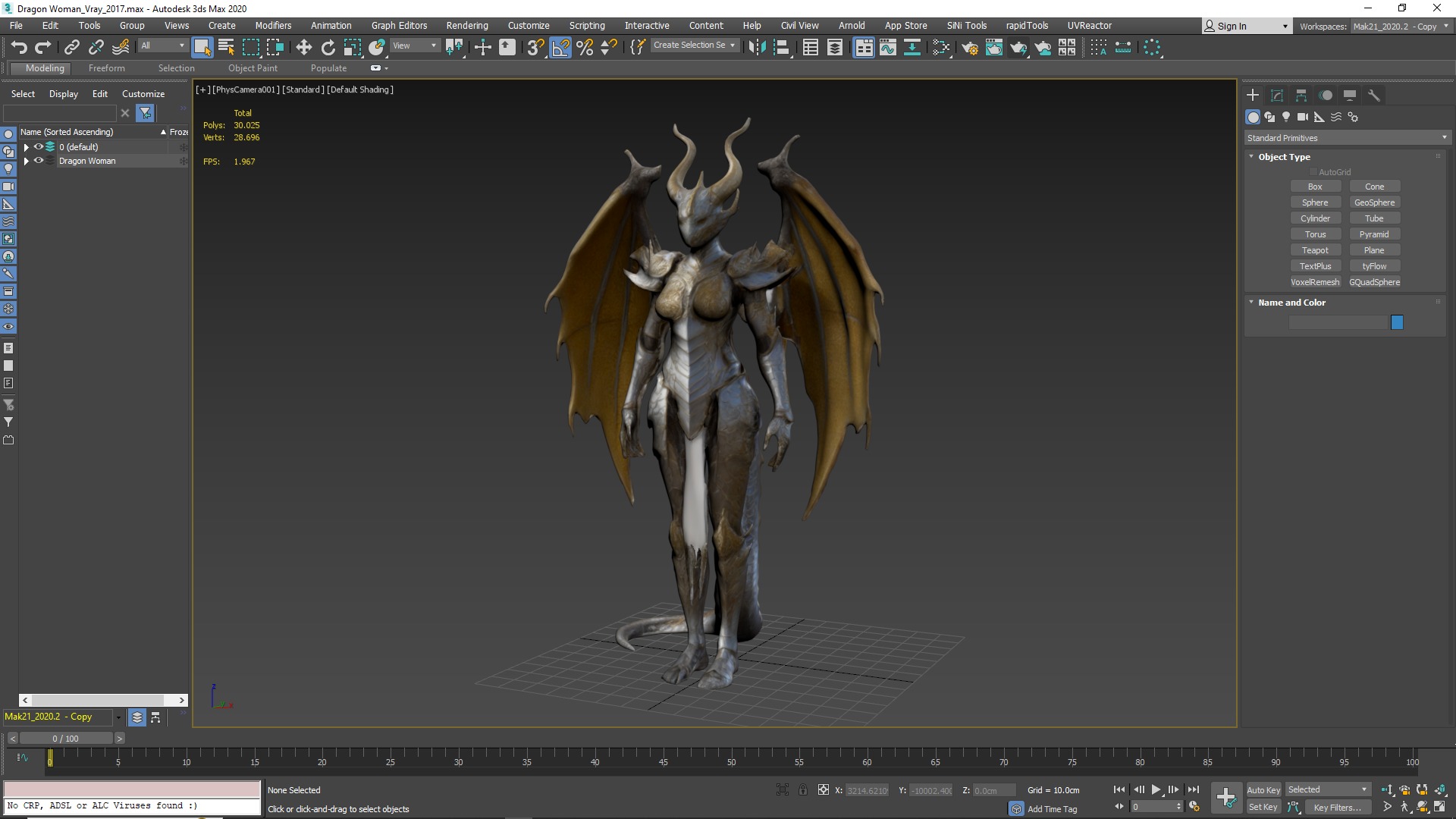The height and width of the screenshot is (819, 1456).
Task: Click the time slider 0 / 100 handle
Action: point(66,738)
